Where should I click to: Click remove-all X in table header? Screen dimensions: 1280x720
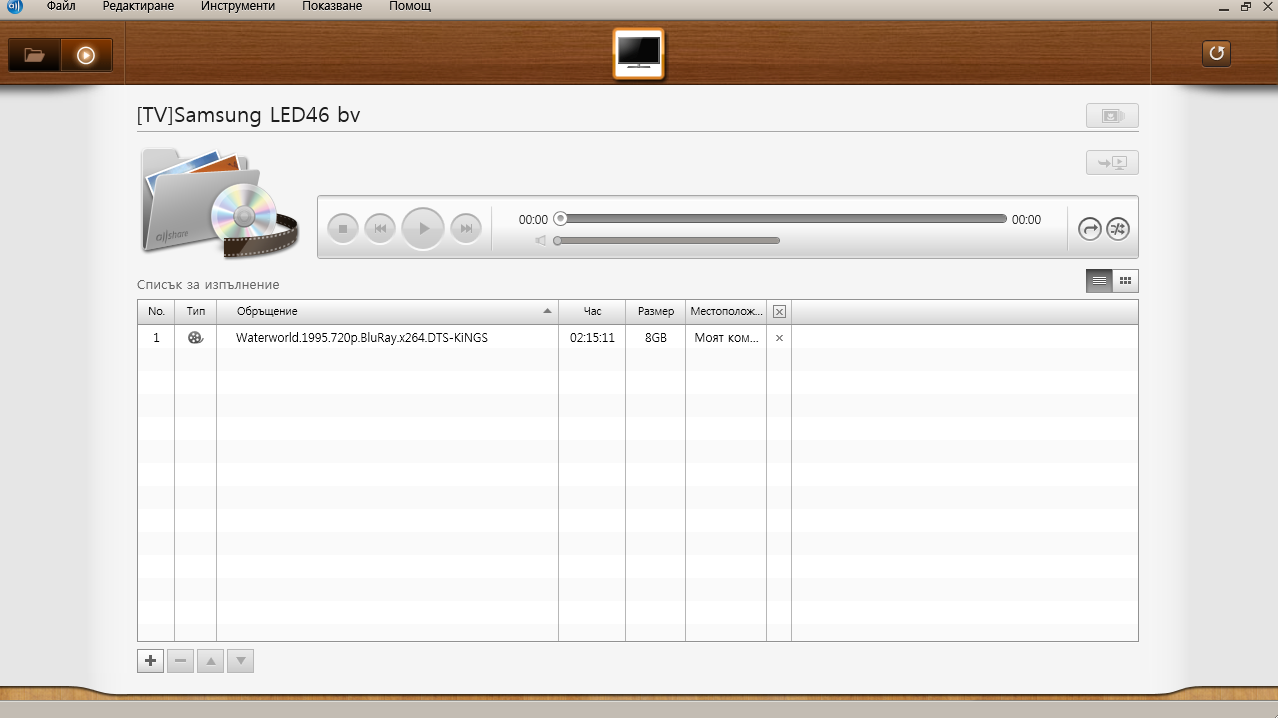click(x=779, y=312)
